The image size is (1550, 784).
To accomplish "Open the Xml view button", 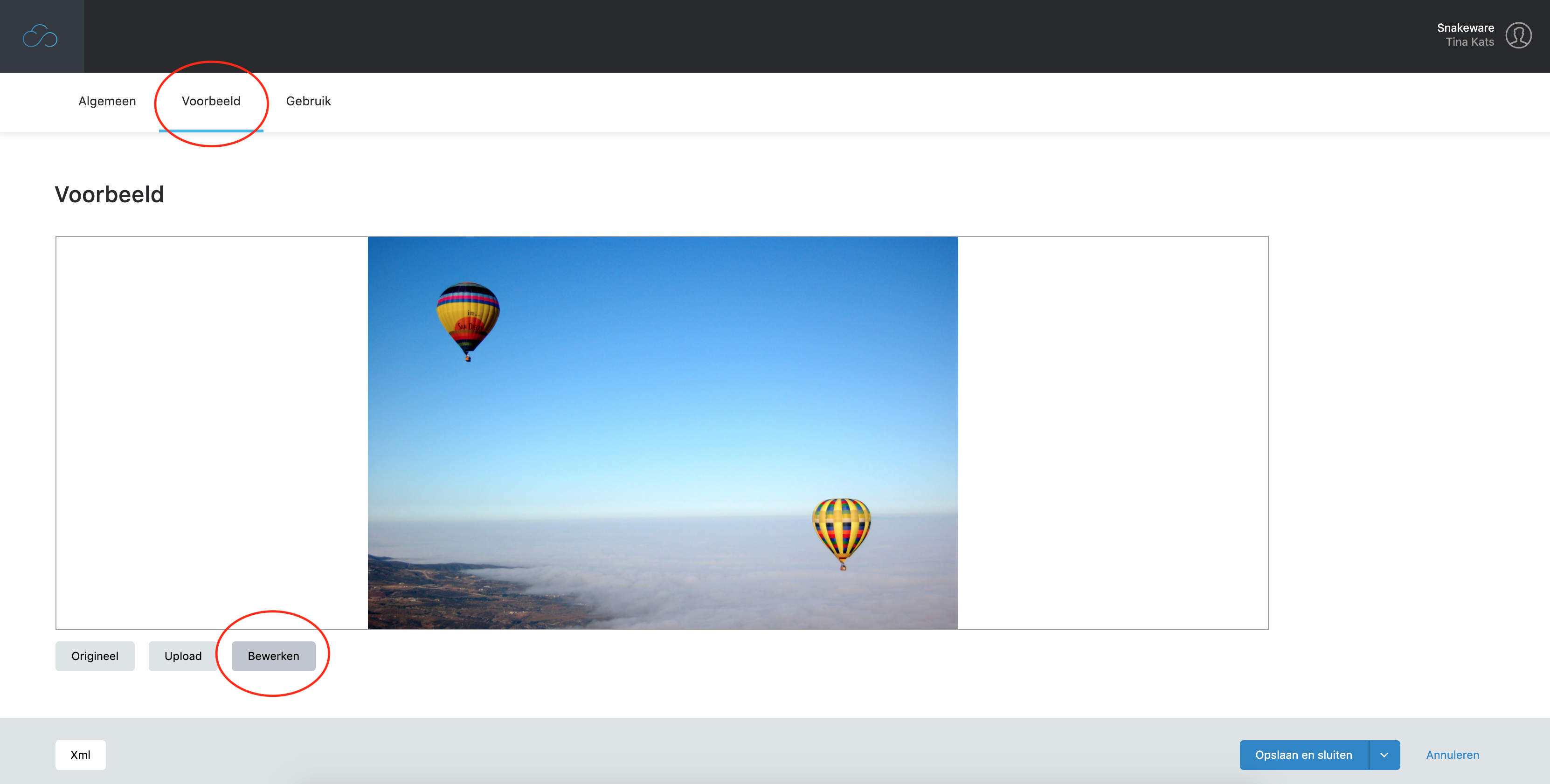I will (x=81, y=755).
